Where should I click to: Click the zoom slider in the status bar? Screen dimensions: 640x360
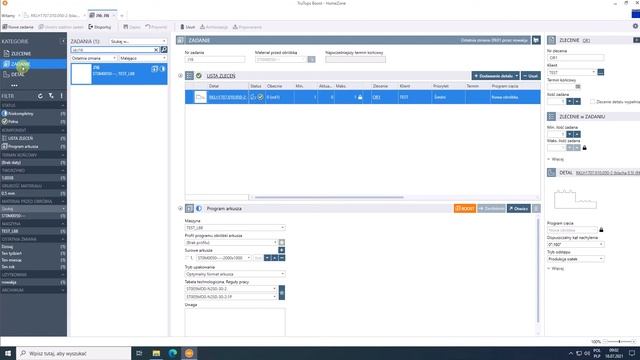tap(620, 342)
